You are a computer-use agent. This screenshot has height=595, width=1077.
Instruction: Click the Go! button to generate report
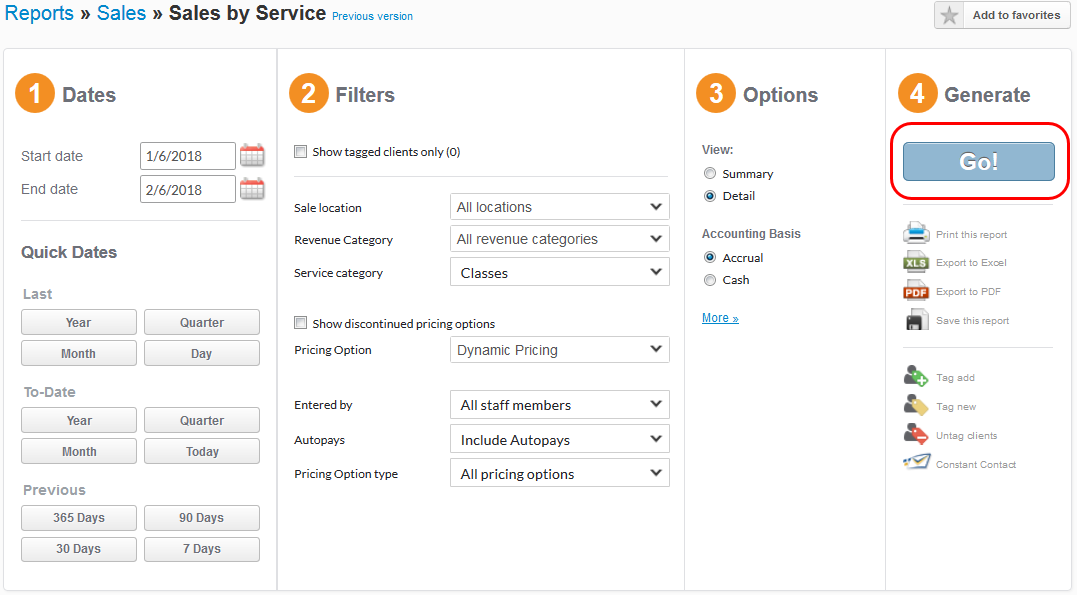977,161
